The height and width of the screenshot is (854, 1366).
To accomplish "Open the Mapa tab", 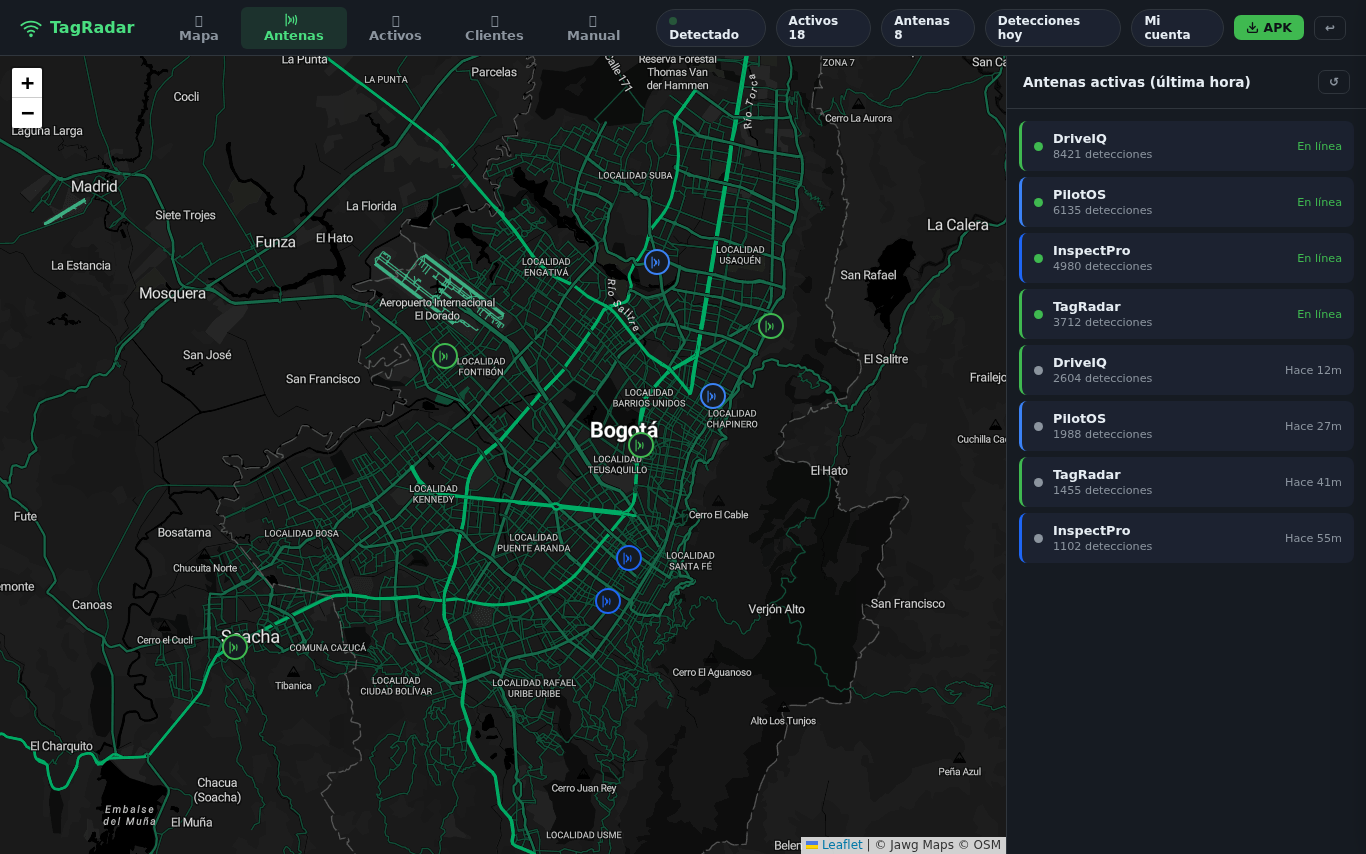I will pos(199,28).
